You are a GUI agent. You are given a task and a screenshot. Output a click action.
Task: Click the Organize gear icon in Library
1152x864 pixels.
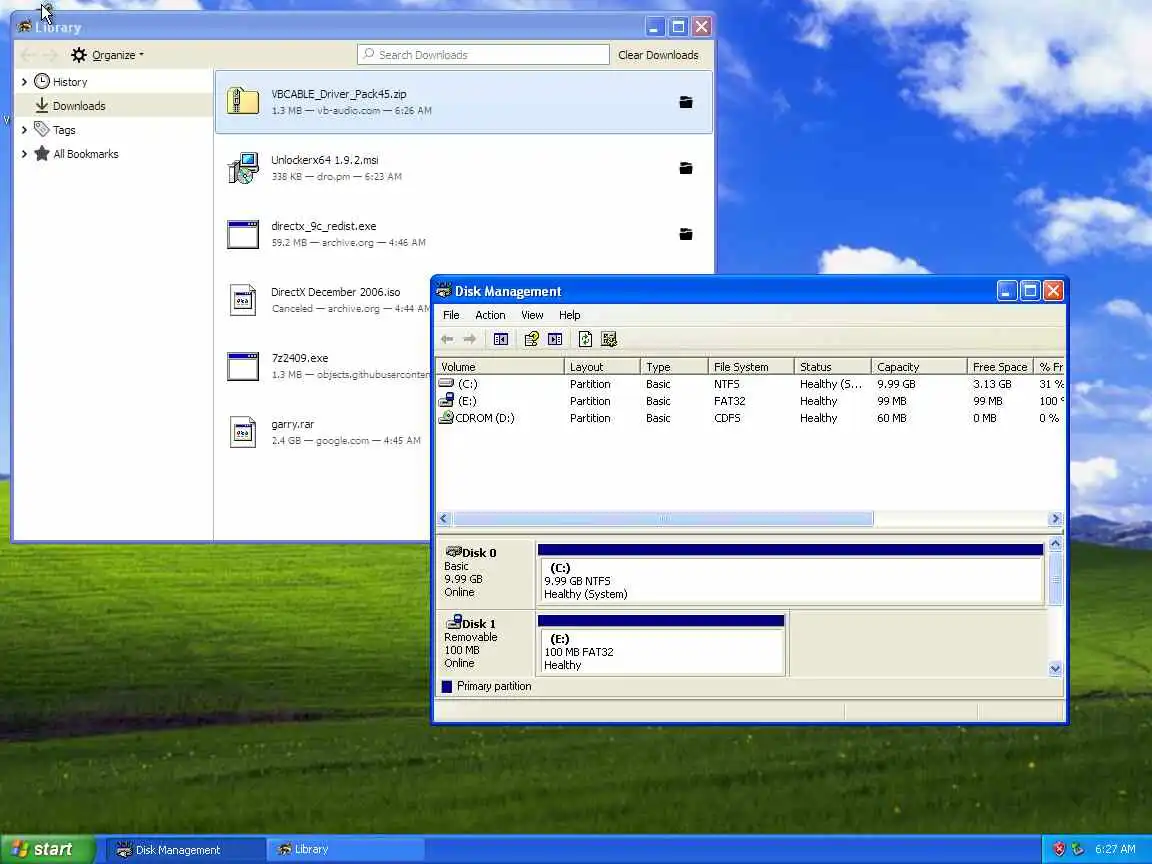[x=79, y=54]
